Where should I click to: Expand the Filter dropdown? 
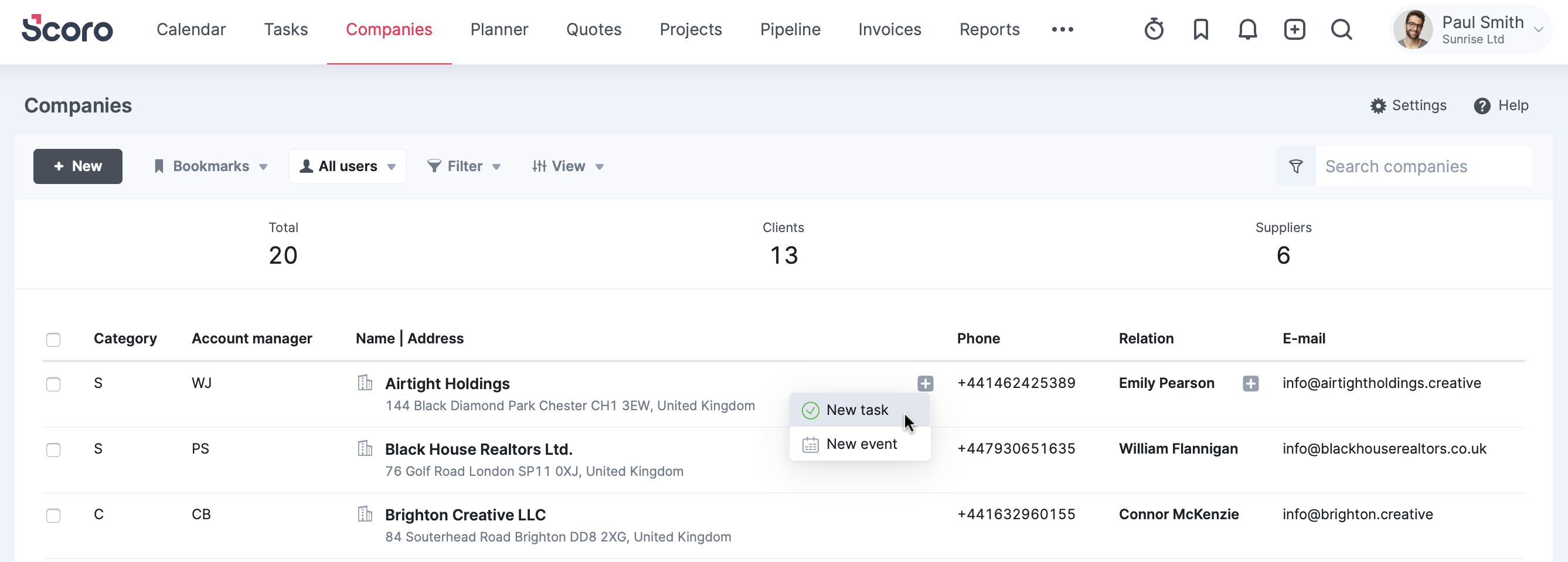pos(464,166)
